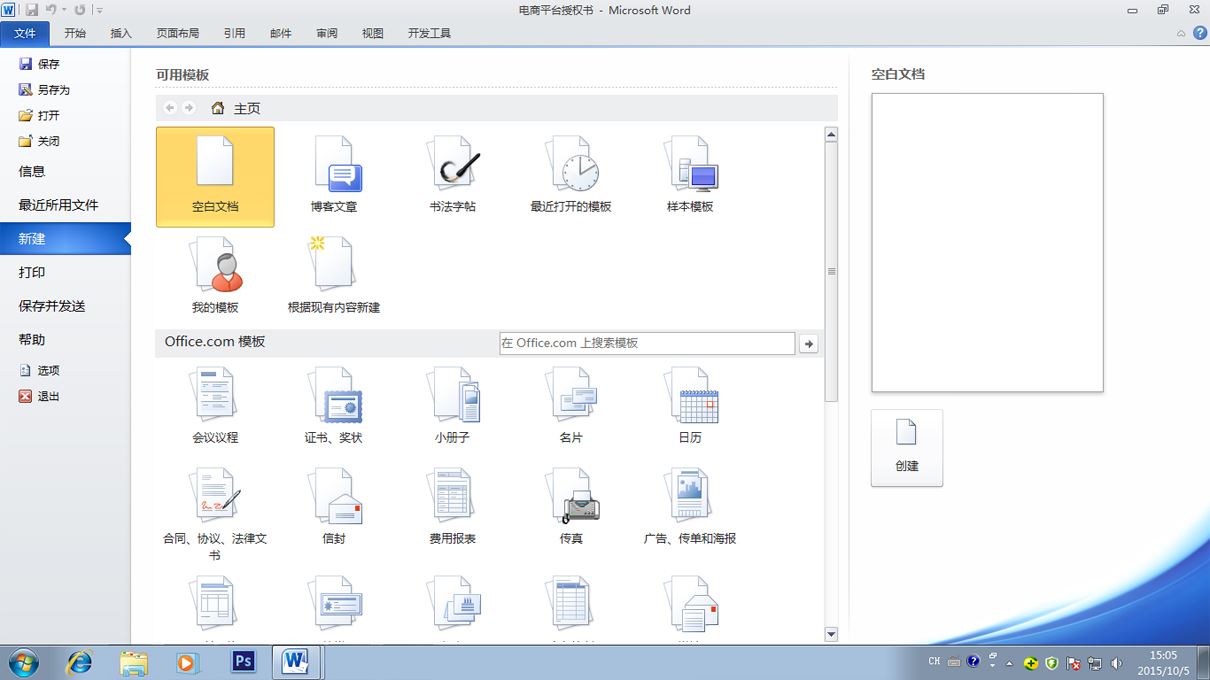Select the 空白文档 blank document template

click(215, 176)
